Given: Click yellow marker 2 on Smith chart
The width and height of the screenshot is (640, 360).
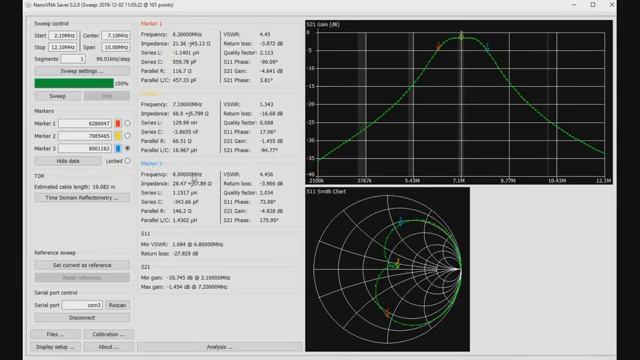Looking at the screenshot, I should pyautogui.click(x=397, y=263).
